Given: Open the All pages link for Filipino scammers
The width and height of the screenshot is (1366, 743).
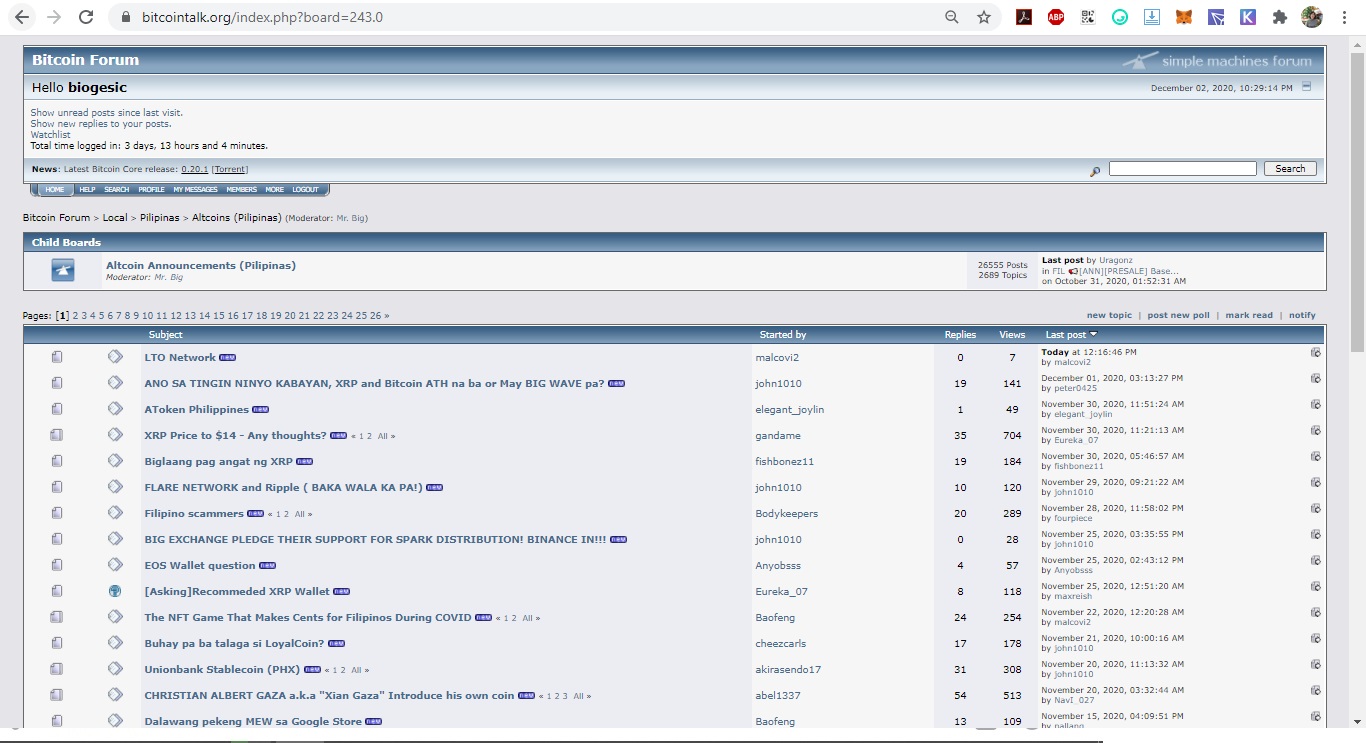Looking at the screenshot, I should 300,514.
